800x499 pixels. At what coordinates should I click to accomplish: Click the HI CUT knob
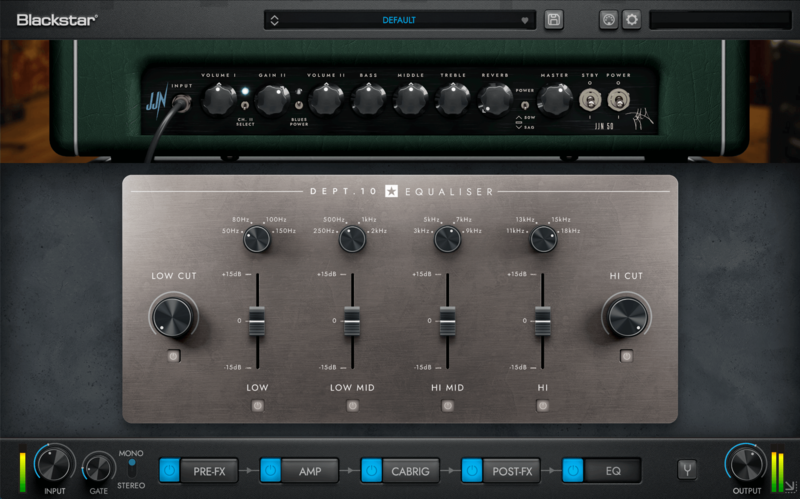(x=627, y=317)
